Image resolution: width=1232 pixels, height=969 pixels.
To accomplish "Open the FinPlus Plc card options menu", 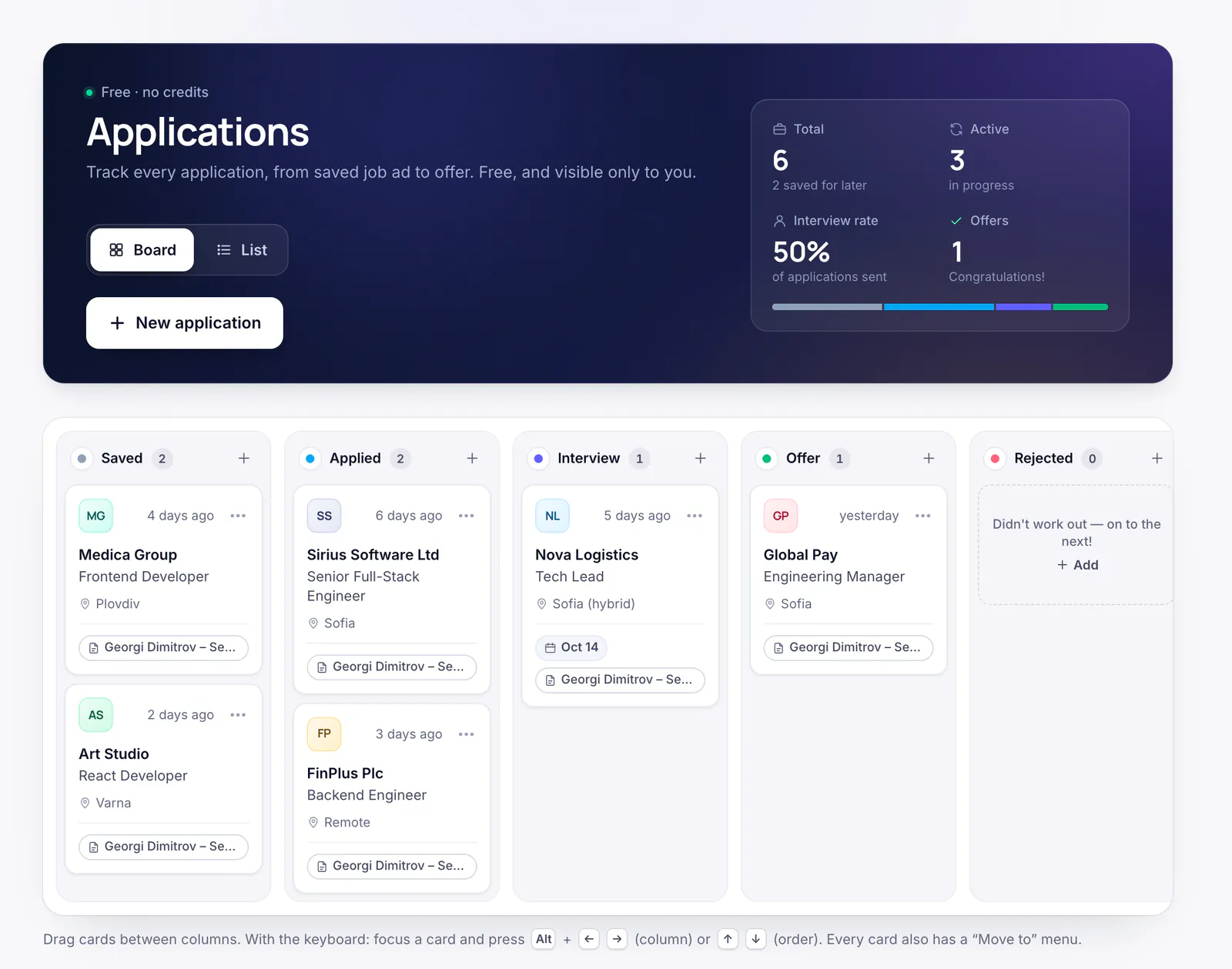I will pos(467,734).
